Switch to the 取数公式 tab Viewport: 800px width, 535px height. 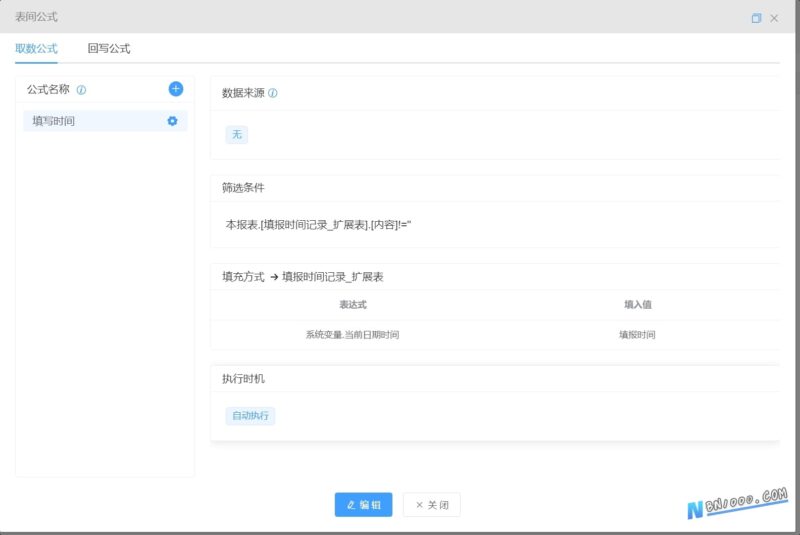[x=36, y=48]
